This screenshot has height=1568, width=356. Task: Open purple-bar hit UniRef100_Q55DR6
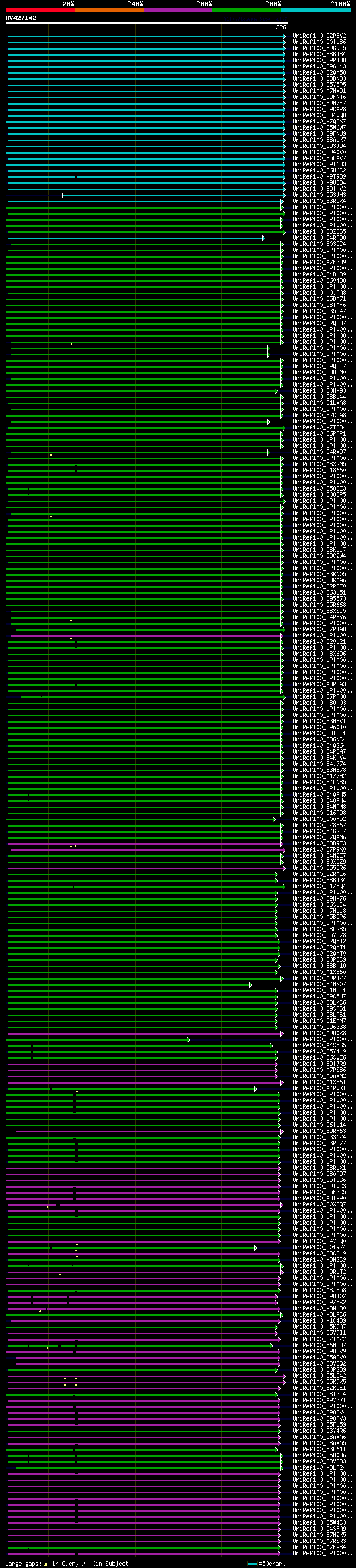319,868
